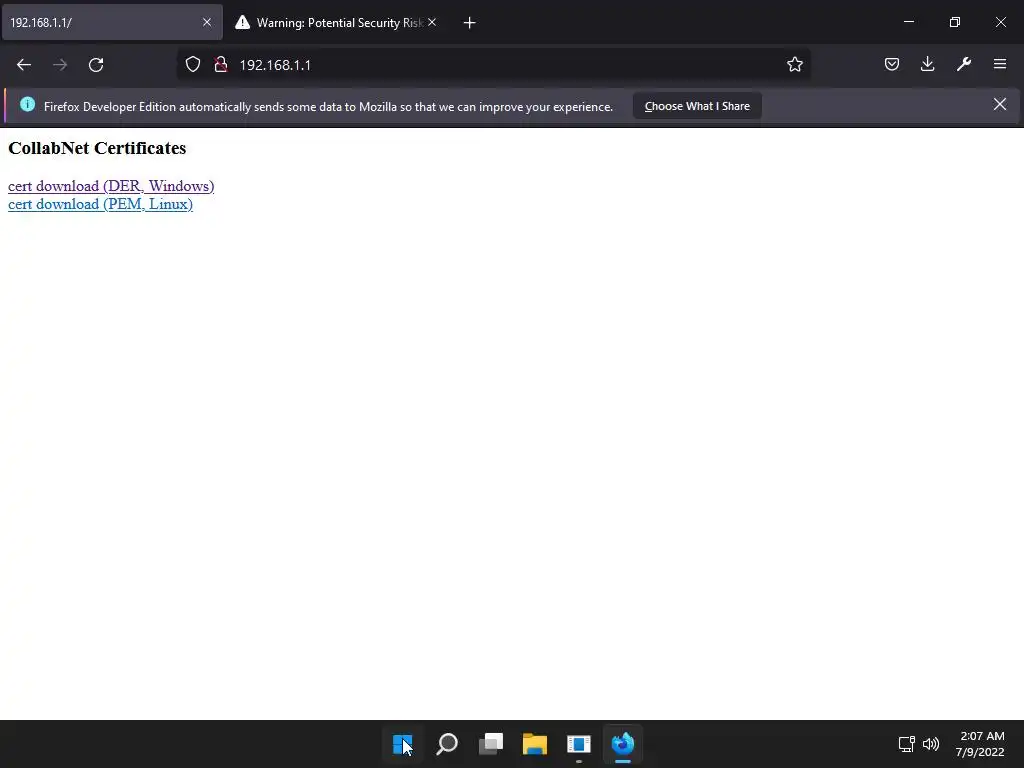Open the Downloads panel

927,64
